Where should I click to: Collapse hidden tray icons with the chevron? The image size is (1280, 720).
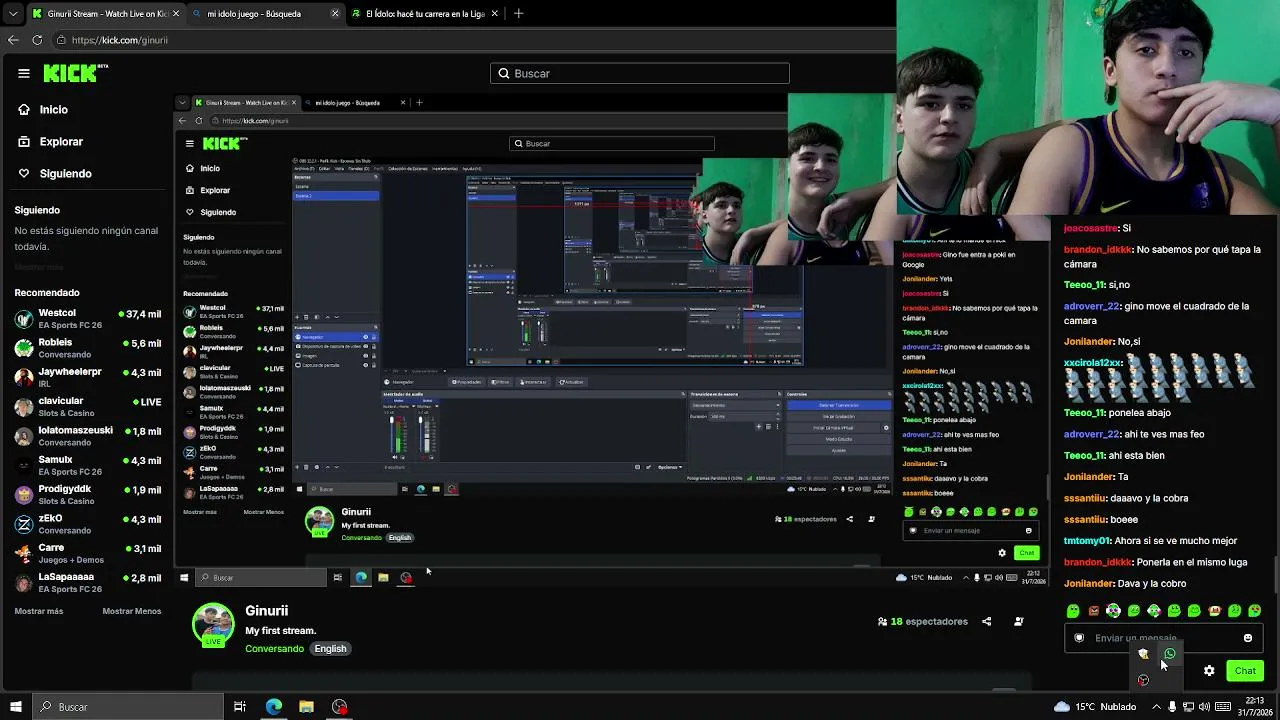(1156, 707)
